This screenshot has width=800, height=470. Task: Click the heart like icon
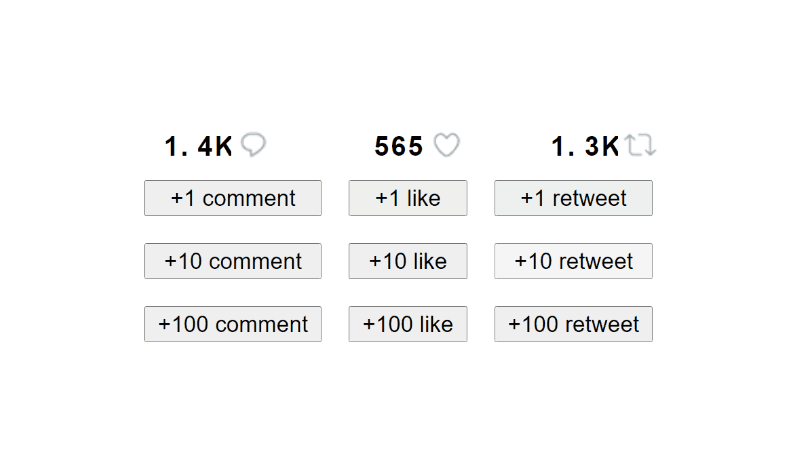pyautogui.click(x=446, y=146)
